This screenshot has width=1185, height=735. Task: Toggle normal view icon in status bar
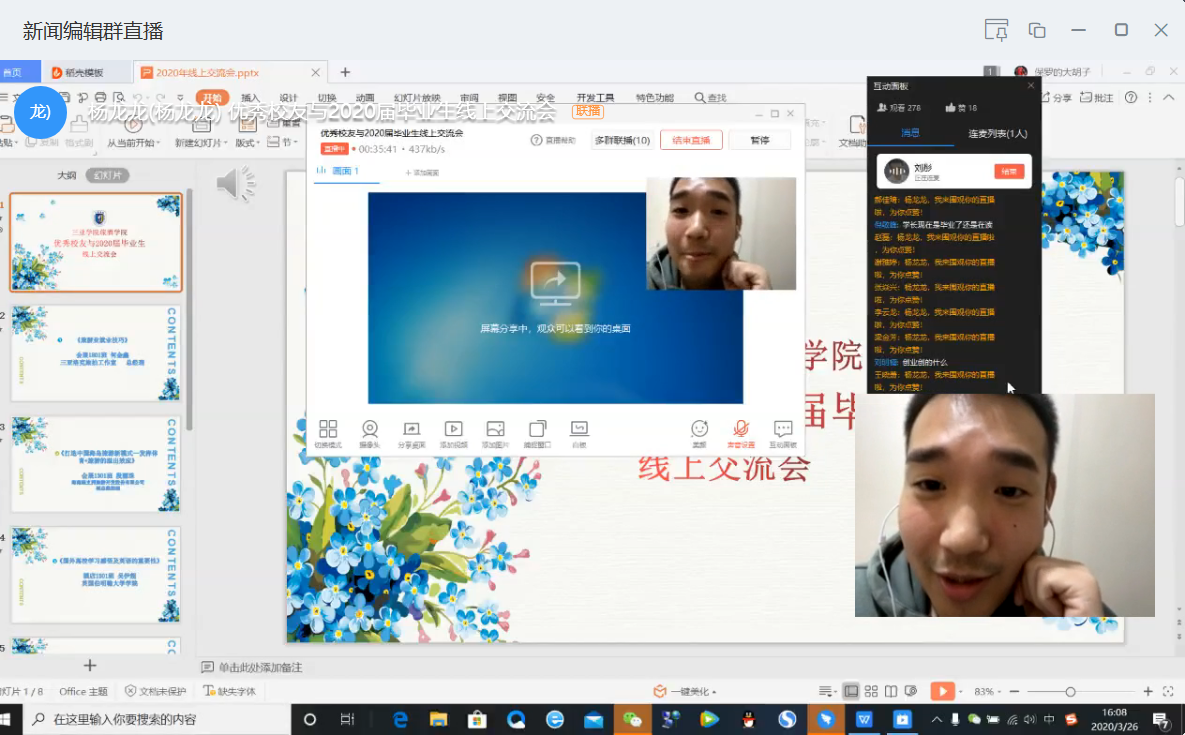(x=851, y=691)
